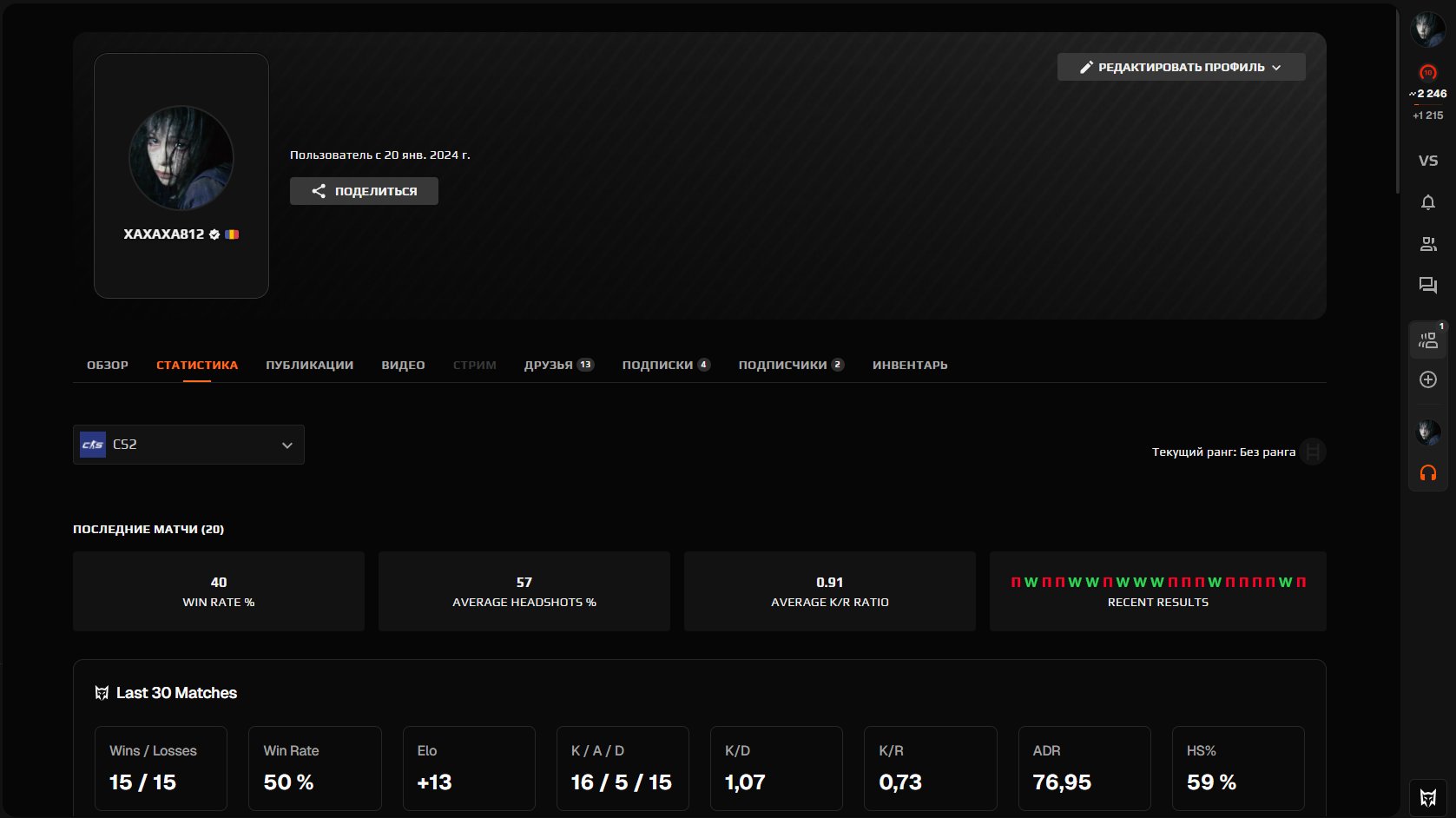Open the CS2 game selector dropdown

[188, 444]
